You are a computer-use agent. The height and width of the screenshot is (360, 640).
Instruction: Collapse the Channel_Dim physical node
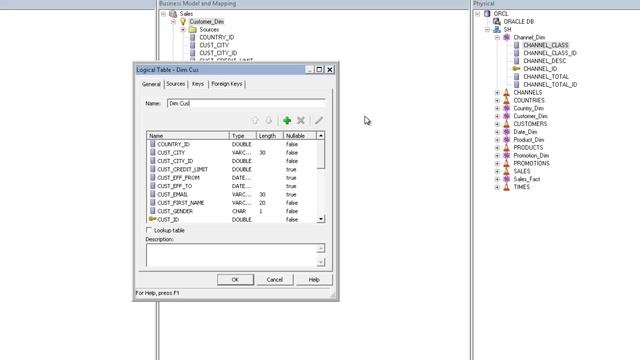pos(497,38)
